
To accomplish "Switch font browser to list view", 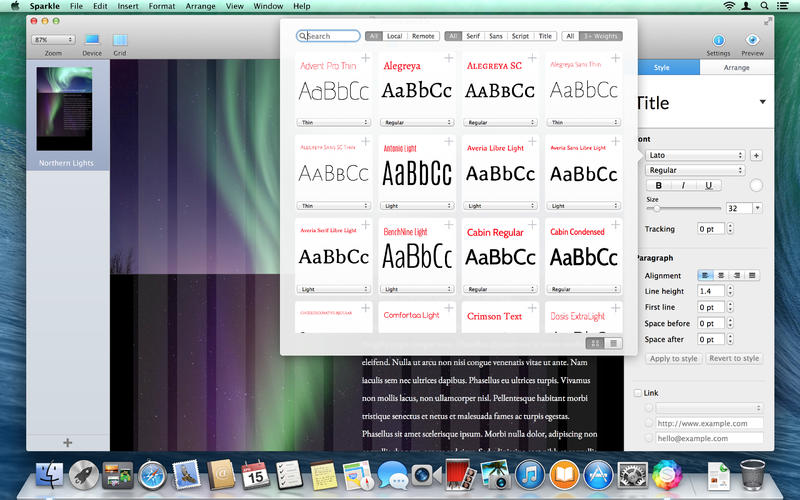I will [x=613, y=343].
